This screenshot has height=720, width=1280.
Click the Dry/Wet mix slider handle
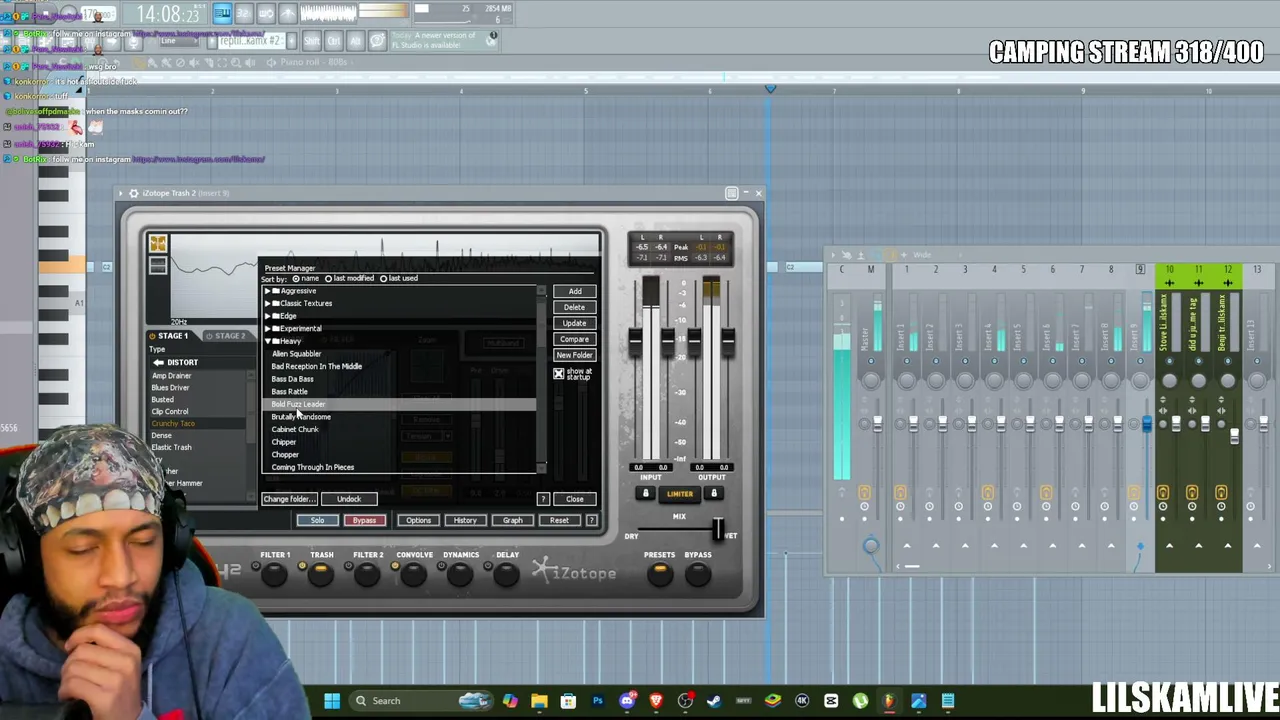[717, 529]
